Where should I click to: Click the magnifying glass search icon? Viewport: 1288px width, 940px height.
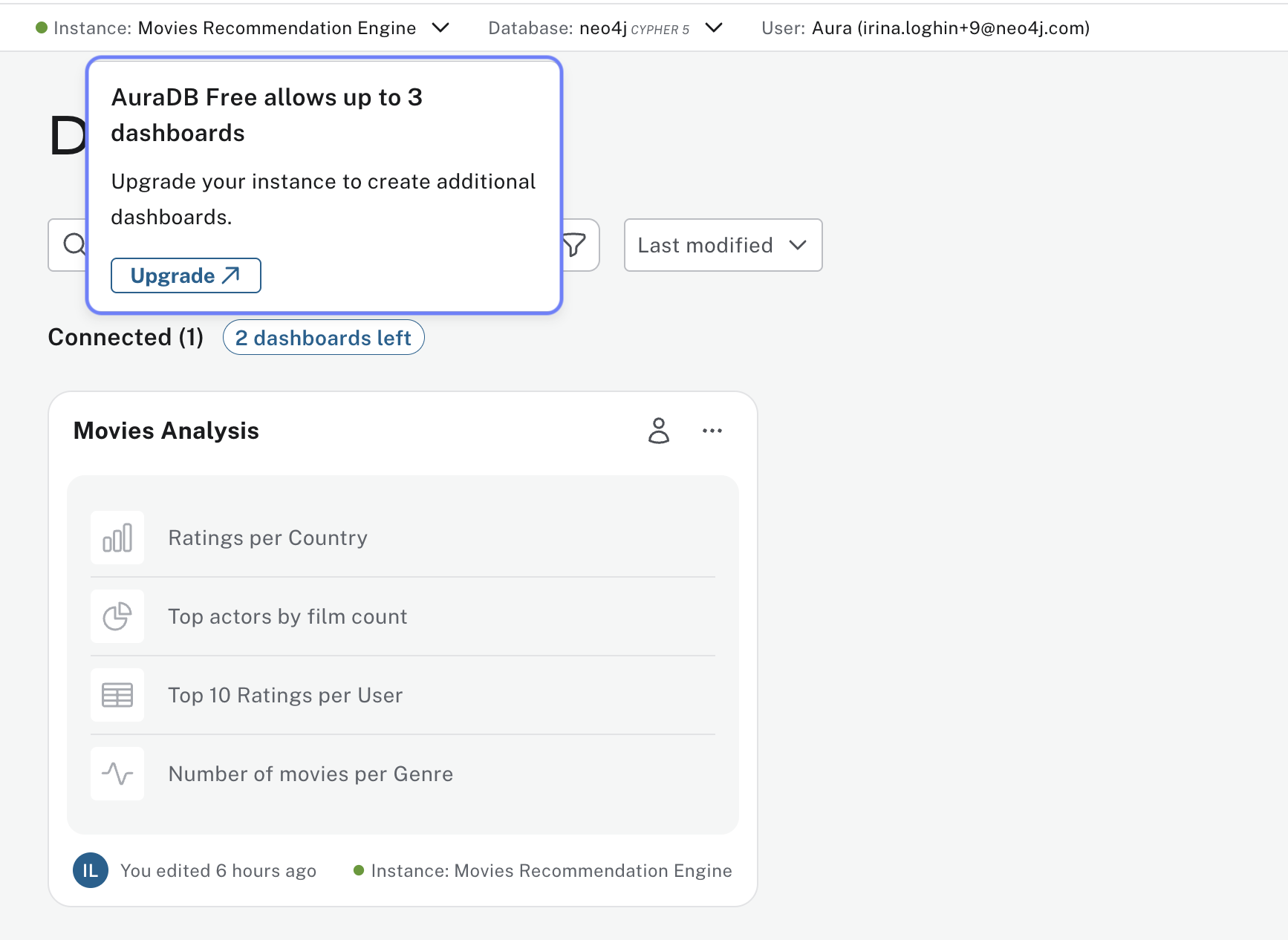tap(74, 244)
